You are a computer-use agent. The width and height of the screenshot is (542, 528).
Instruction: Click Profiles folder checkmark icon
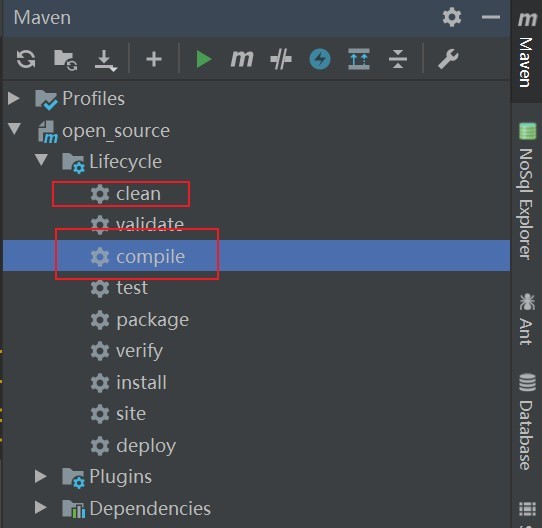[46, 100]
